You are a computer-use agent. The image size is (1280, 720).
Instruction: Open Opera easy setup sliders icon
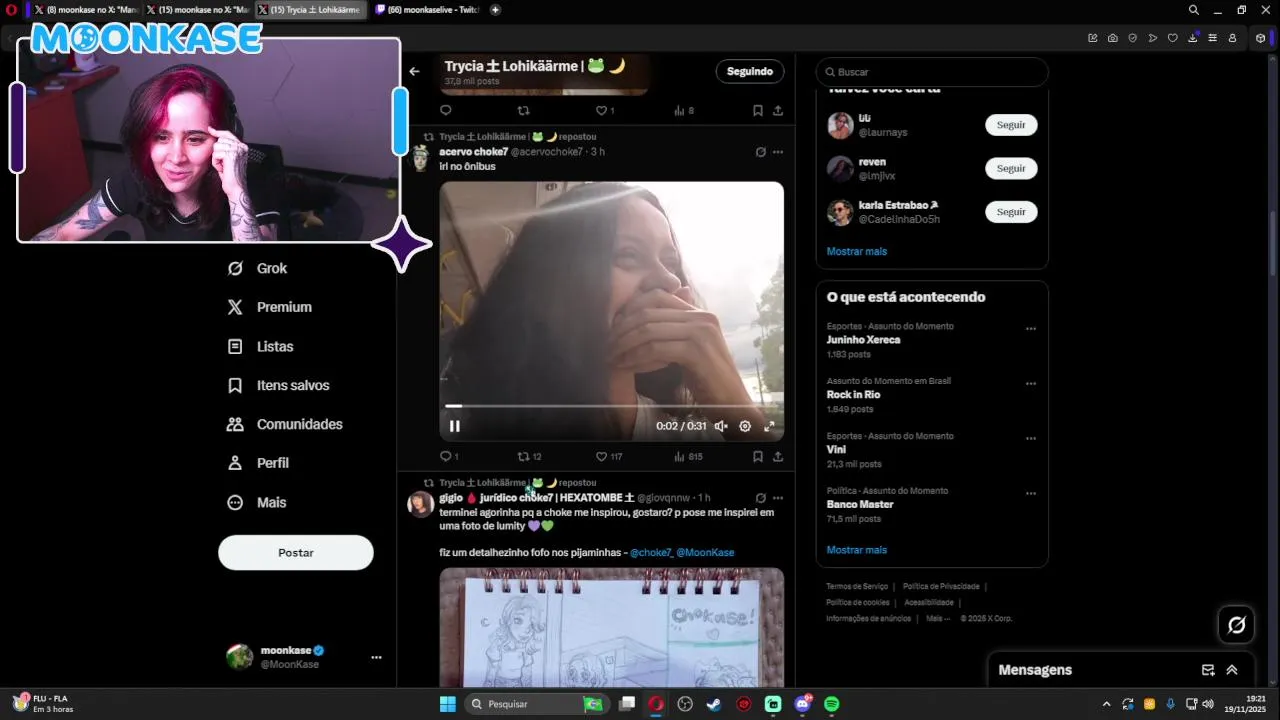[1213, 38]
